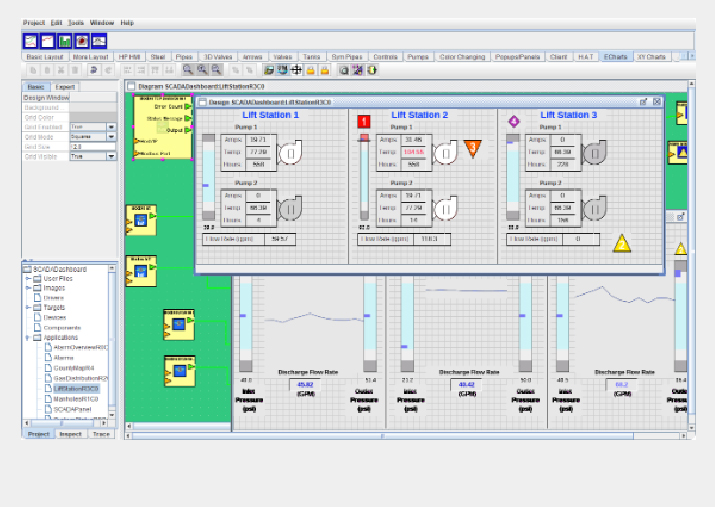Select Devices in the project tree
715x507 pixels.
pyautogui.click(x=55, y=317)
